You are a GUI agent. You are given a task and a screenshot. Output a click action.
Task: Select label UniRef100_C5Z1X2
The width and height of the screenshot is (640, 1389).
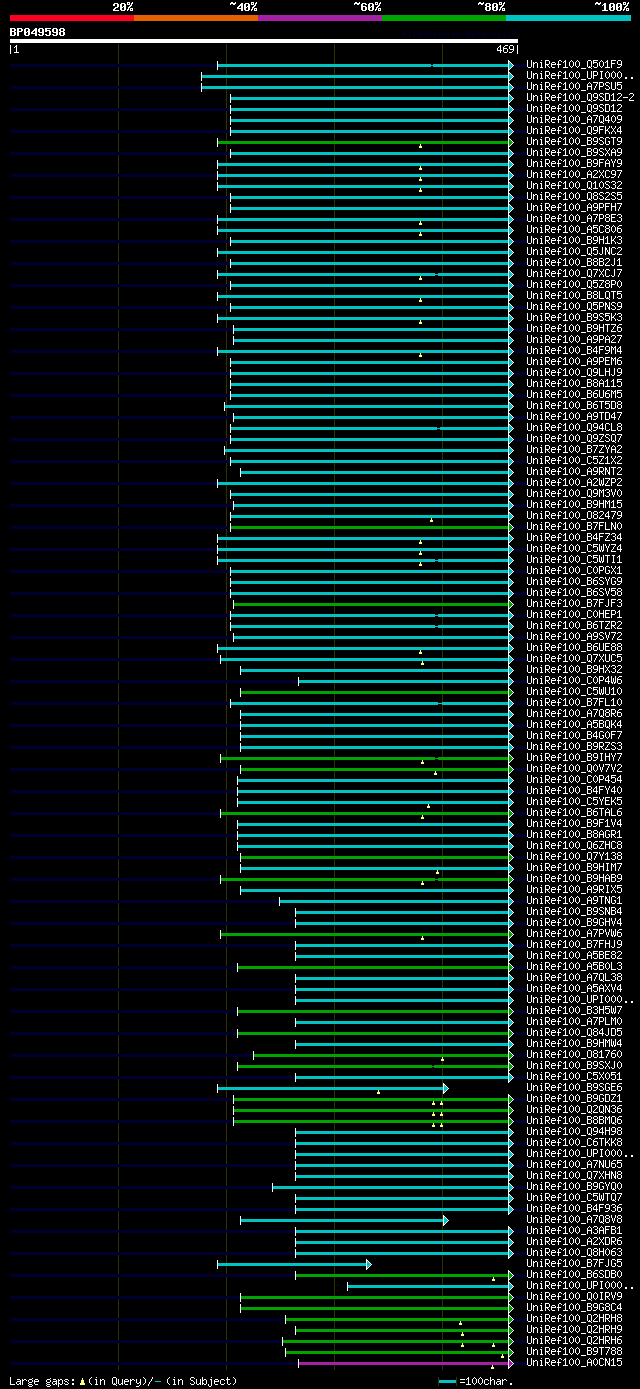click(574, 460)
